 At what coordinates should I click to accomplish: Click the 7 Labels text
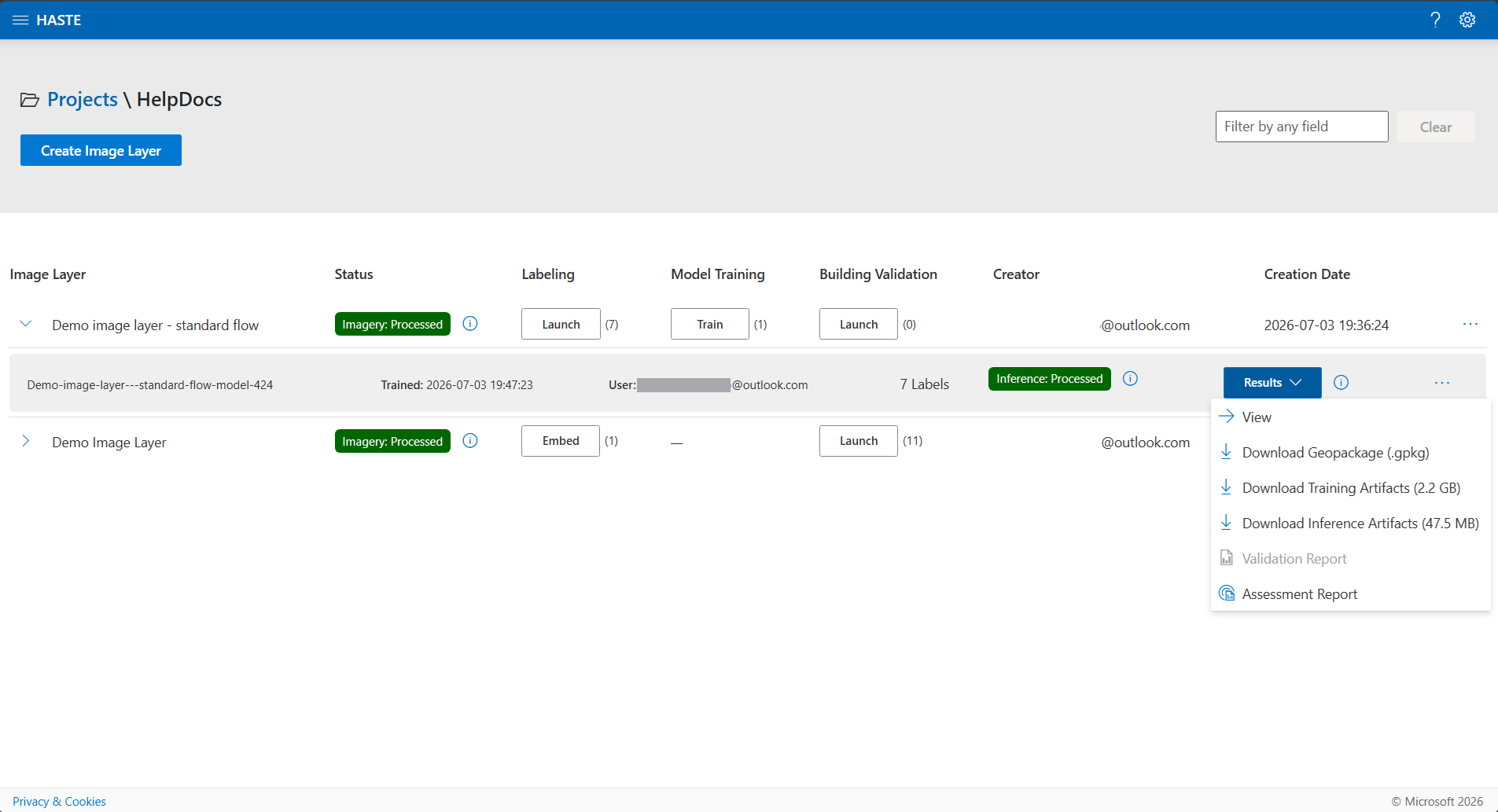coord(925,384)
